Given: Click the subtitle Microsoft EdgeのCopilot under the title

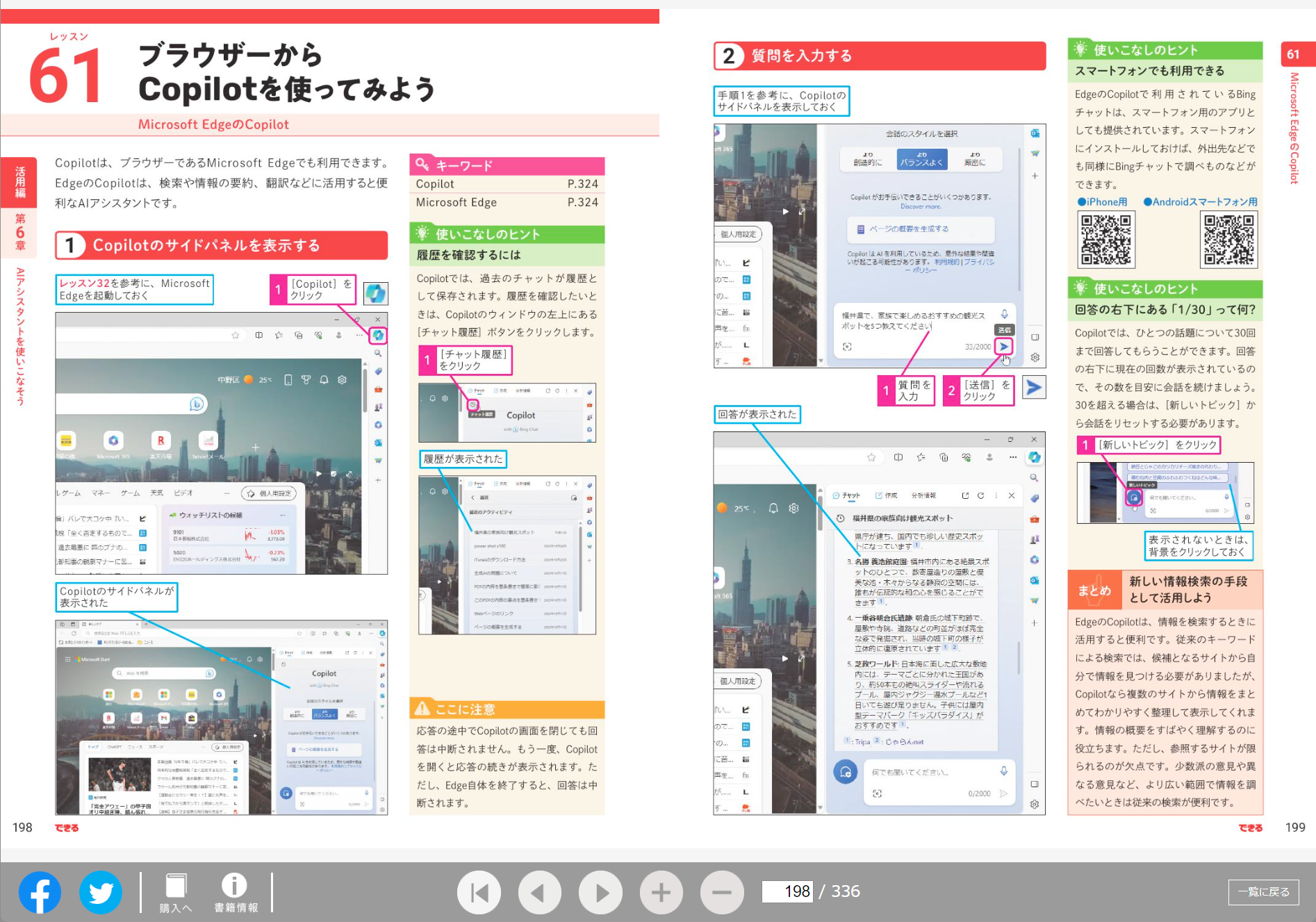Looking at the screenshot, I should tap(213, 124).
